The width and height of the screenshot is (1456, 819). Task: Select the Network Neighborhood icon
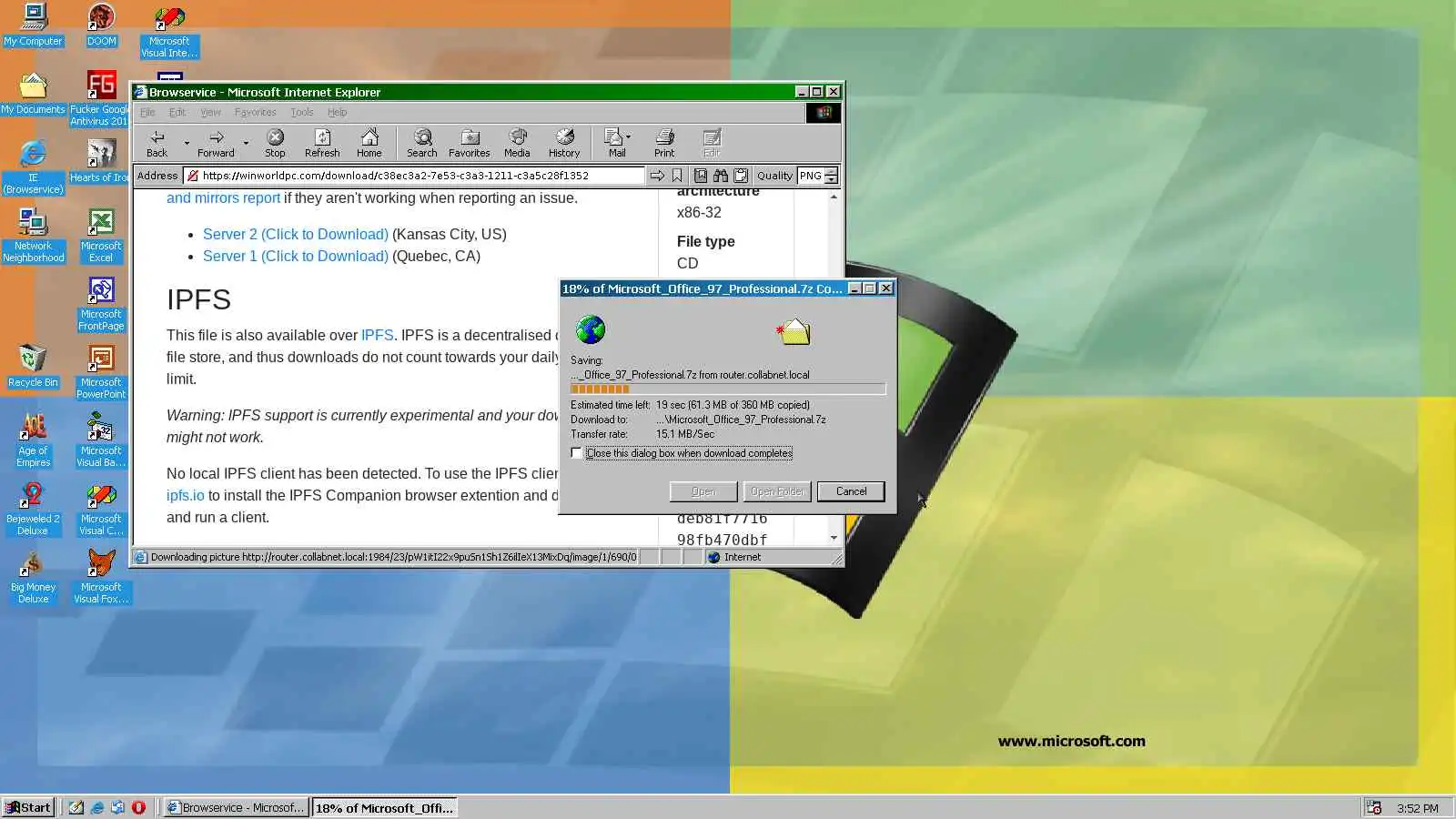pyautogui.click(x=34, y=236)
